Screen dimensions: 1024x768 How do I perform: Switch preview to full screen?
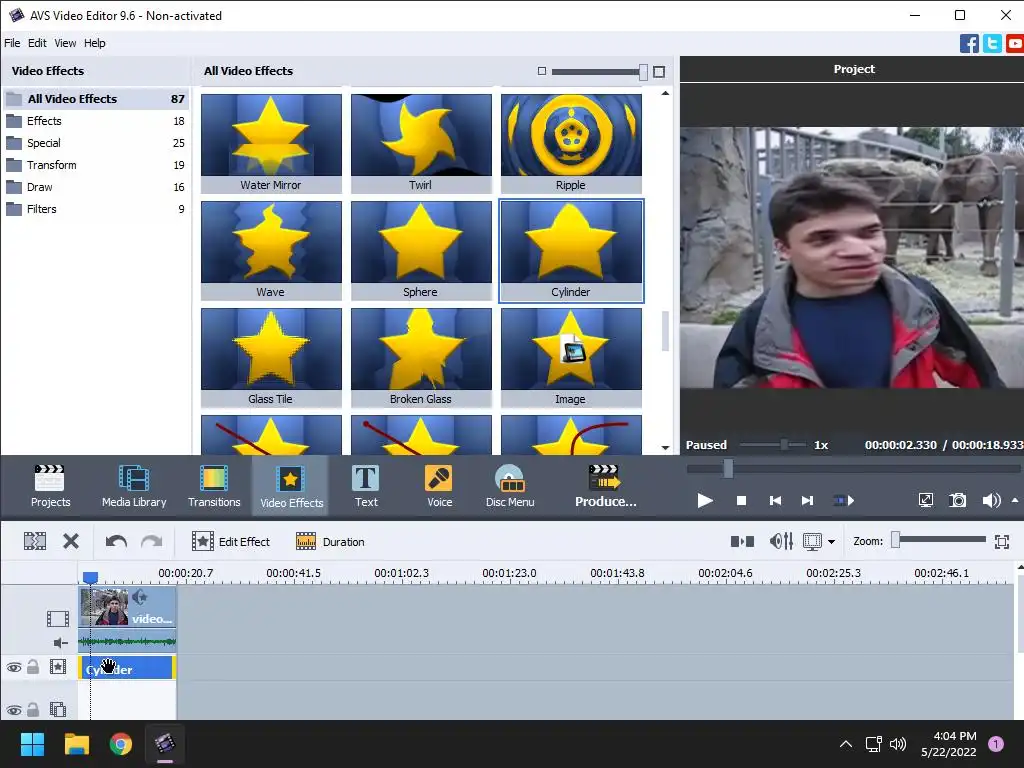tap(925, 501)
